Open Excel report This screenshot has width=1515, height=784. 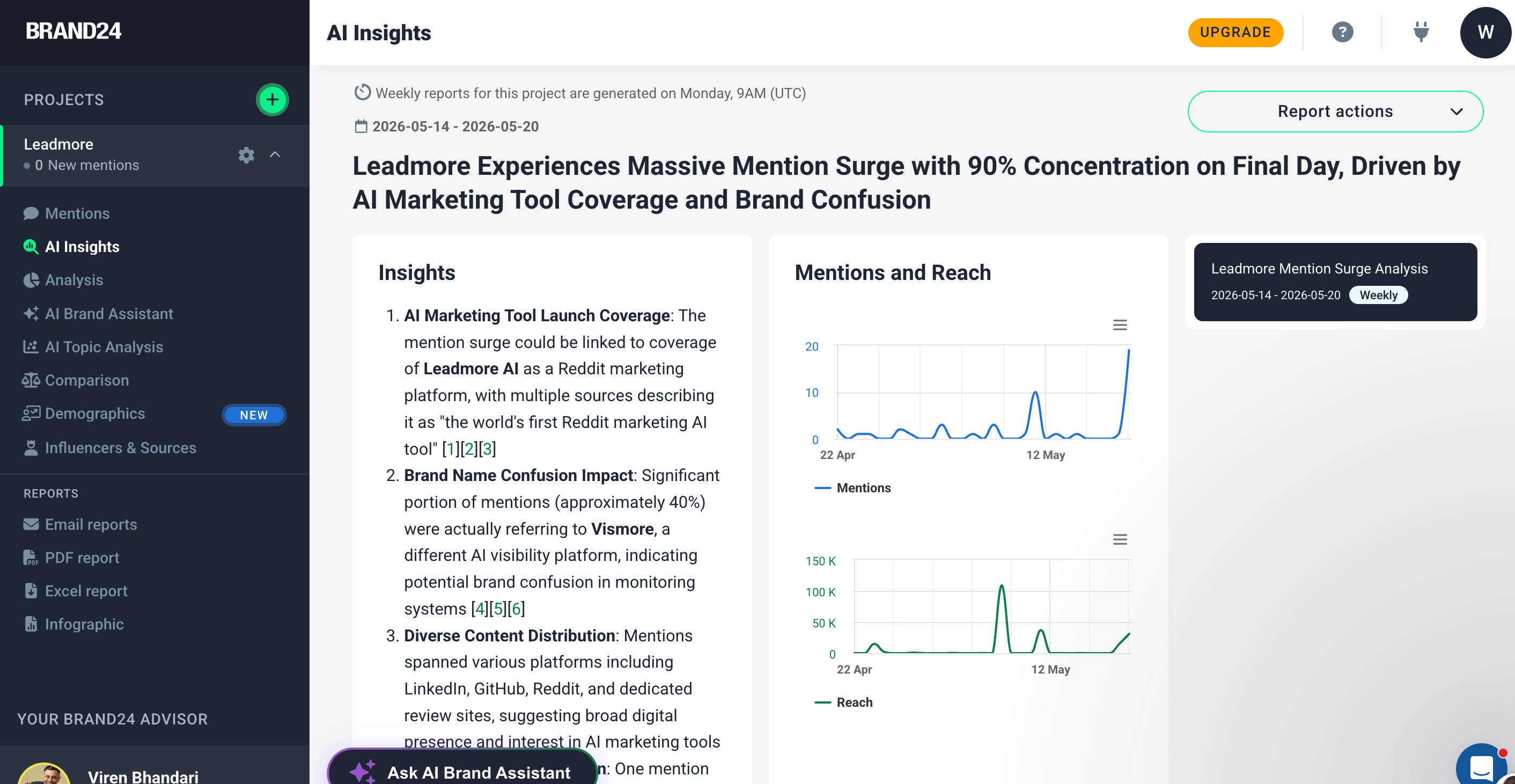coord(86,590)
